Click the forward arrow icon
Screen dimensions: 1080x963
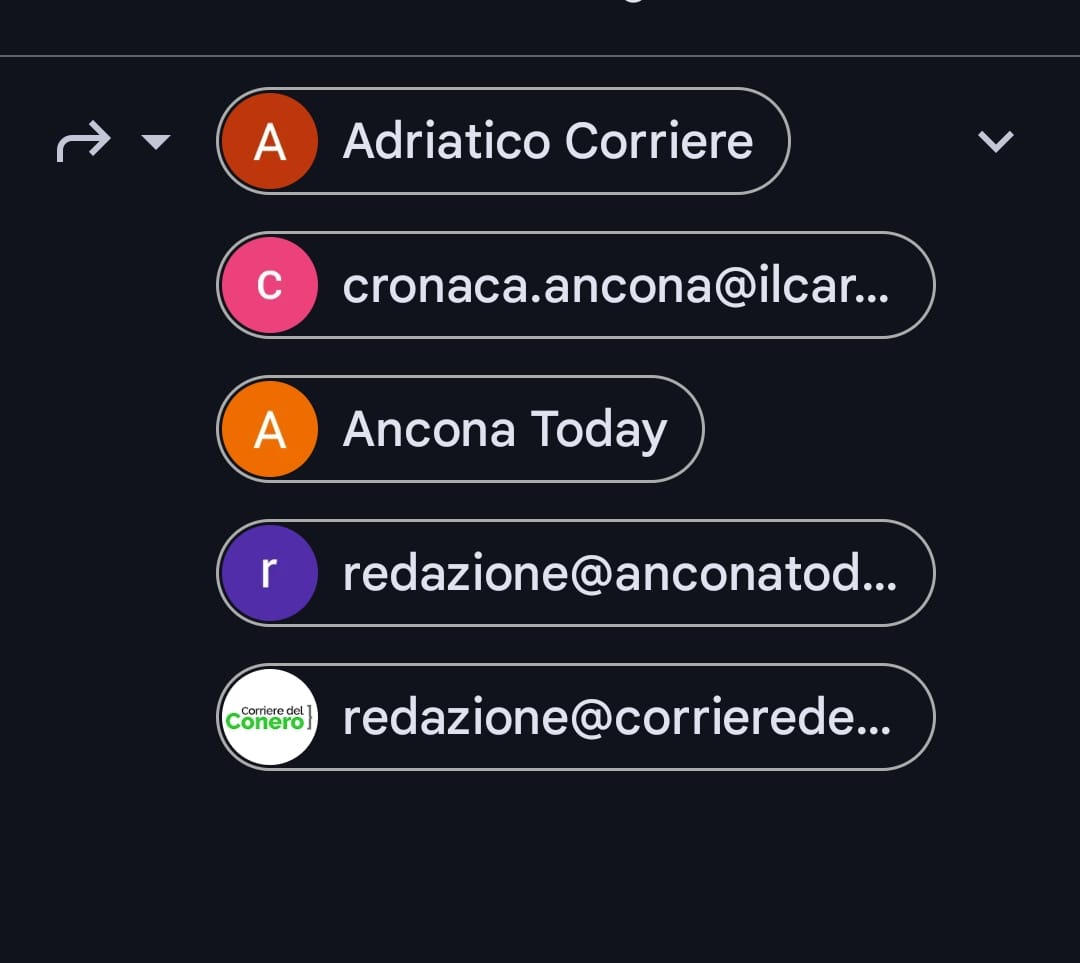tap(83, 142)
